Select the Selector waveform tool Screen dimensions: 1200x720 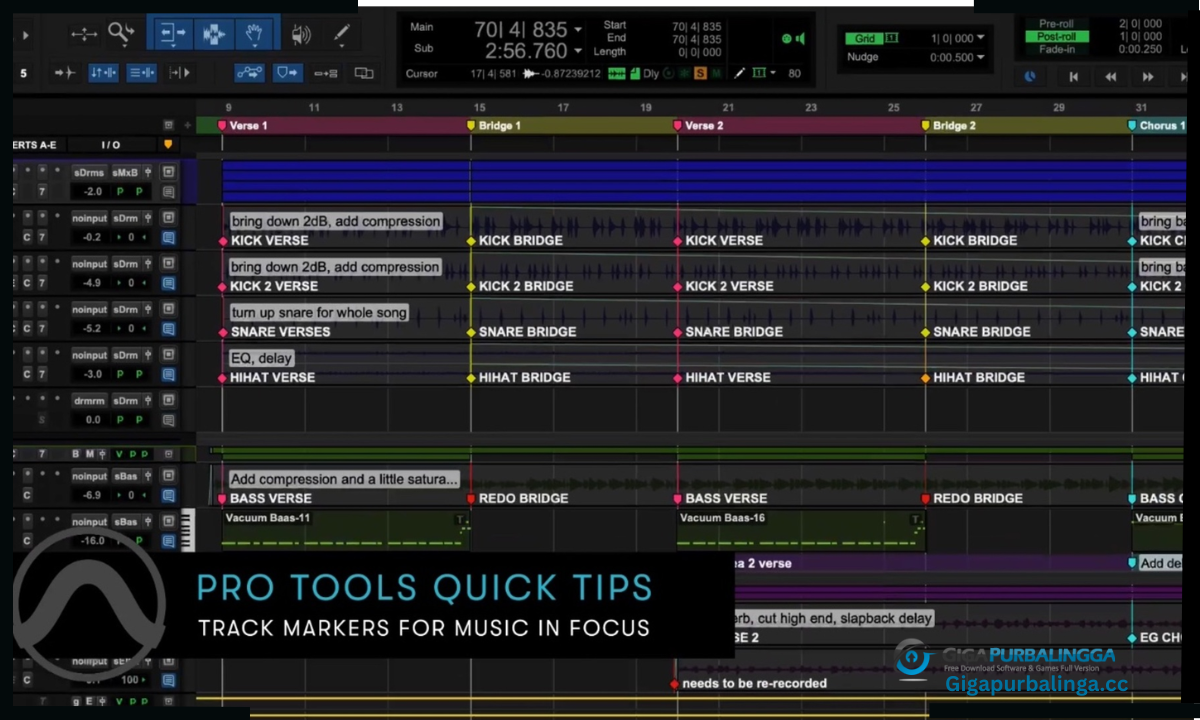[213, 34]
